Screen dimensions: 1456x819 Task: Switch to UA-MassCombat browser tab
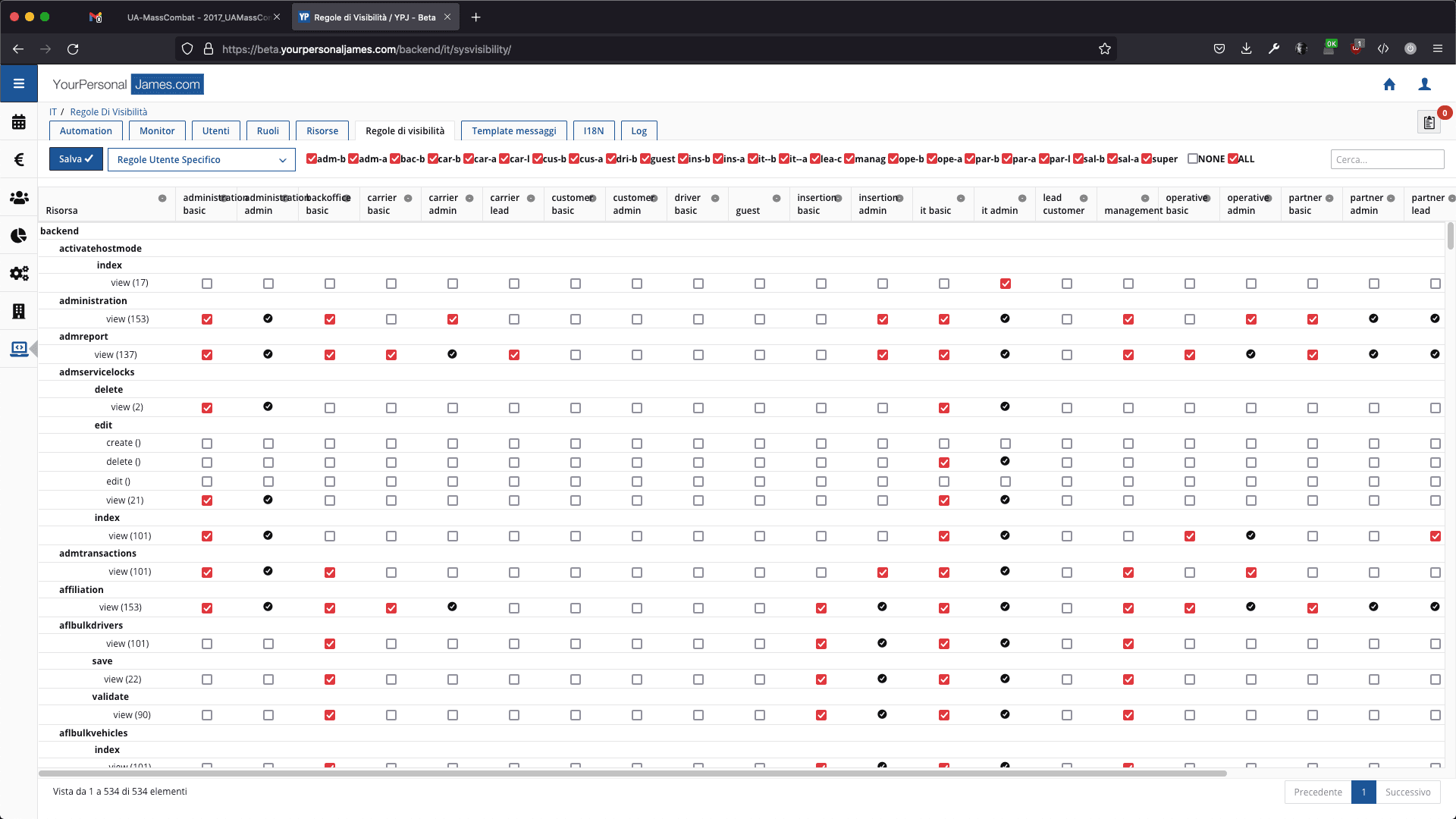tap(199, 17)
